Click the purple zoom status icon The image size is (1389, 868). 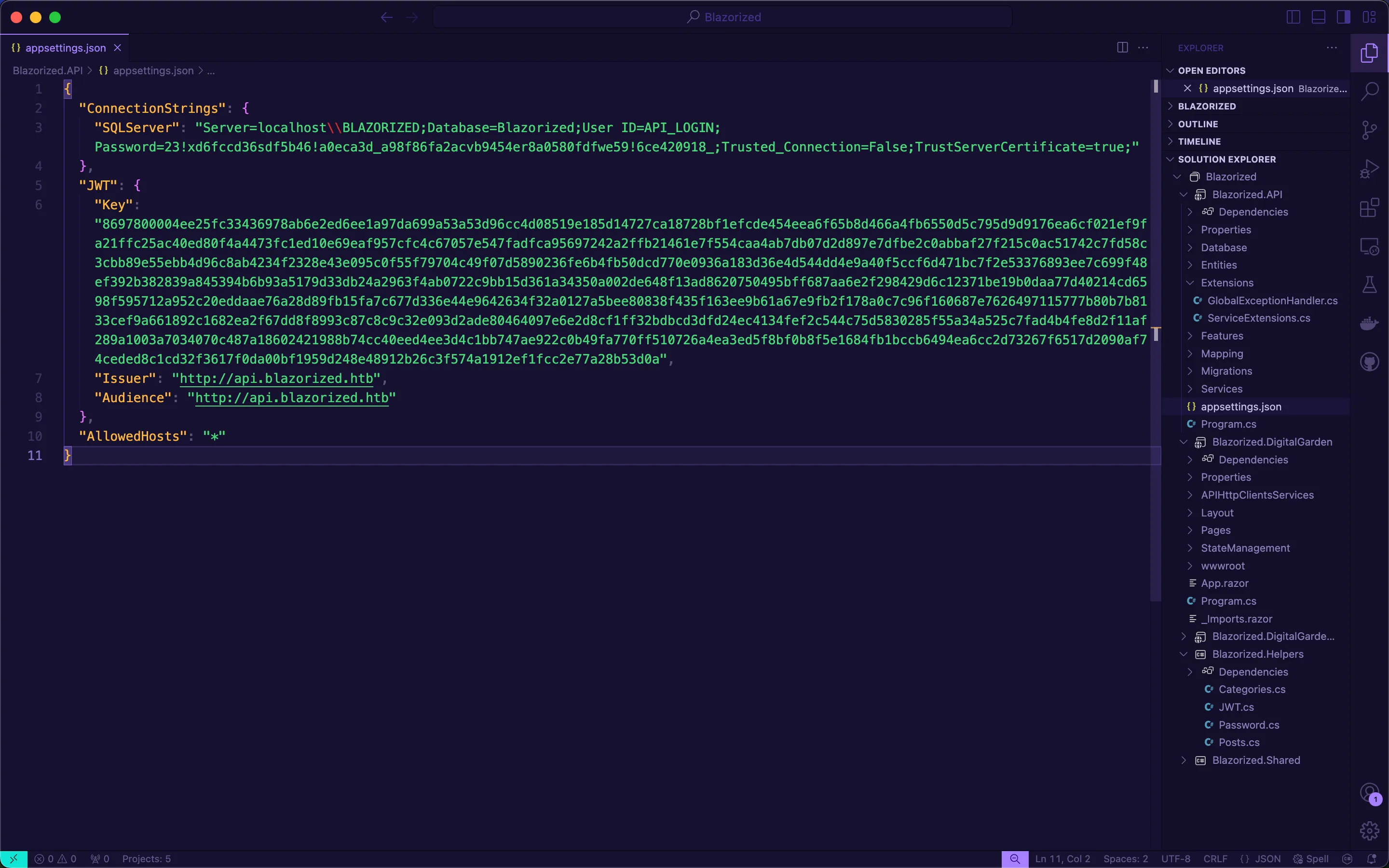tap(1015, 859)
